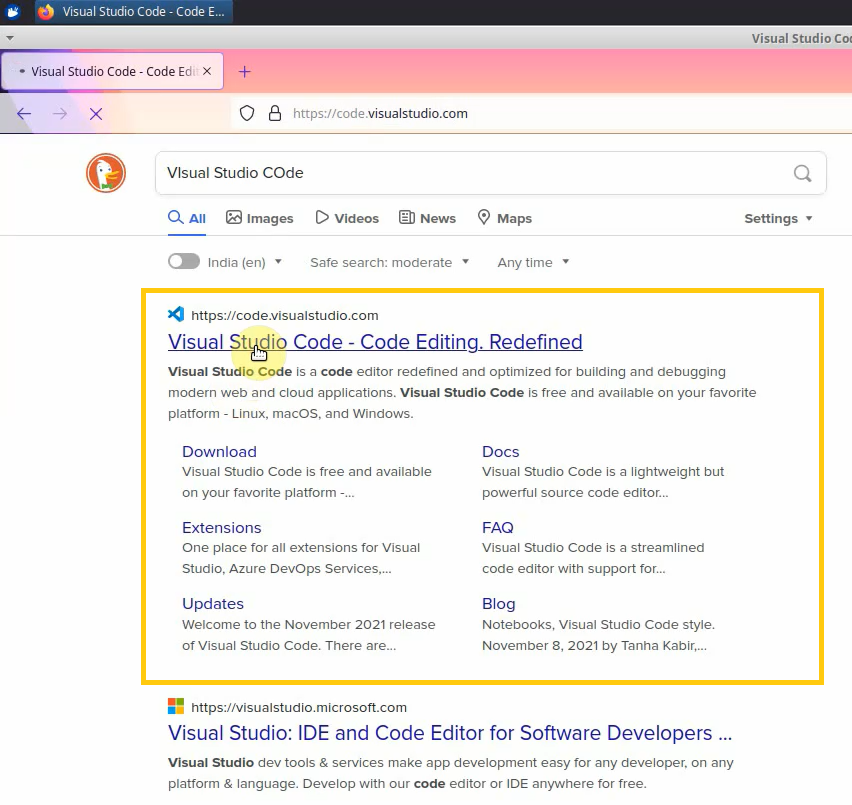Viewport: 852px width, 805px height.
Task: Open the Visual Studio Code main result link
Action: click(375, 341)
